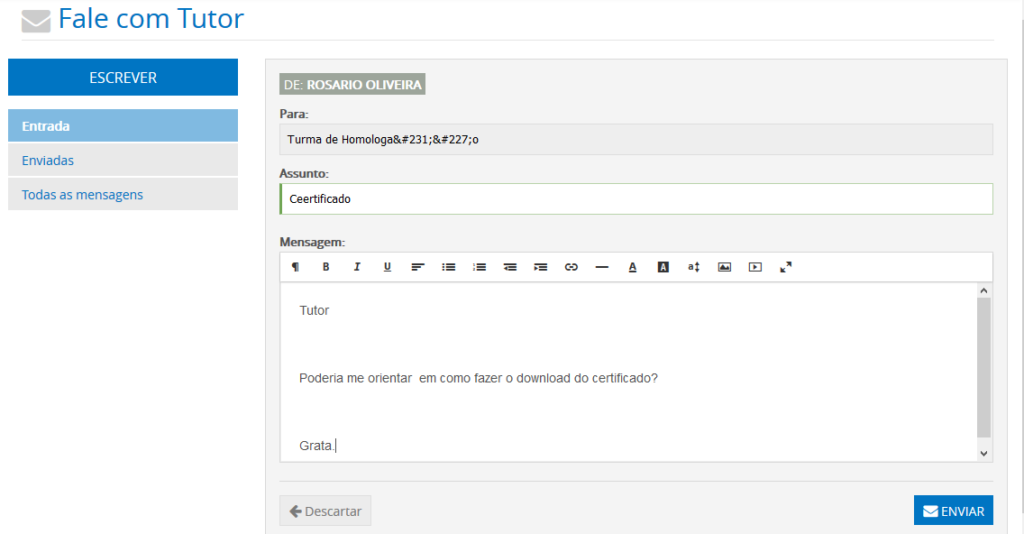Apply italic formatting to message text
1024x534 pixels.
pos(356,267)
